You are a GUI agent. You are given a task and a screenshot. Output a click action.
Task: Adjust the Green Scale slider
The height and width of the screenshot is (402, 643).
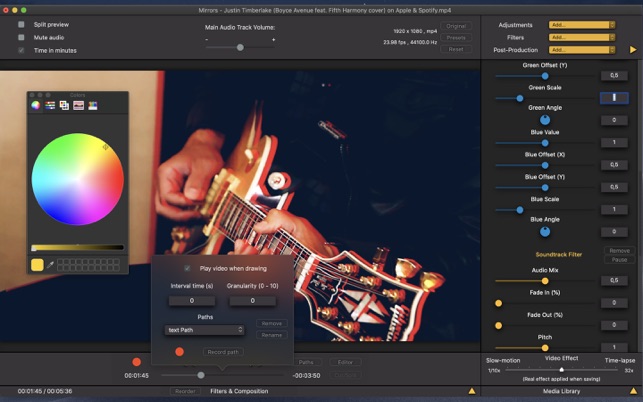[x=545, y=98]
